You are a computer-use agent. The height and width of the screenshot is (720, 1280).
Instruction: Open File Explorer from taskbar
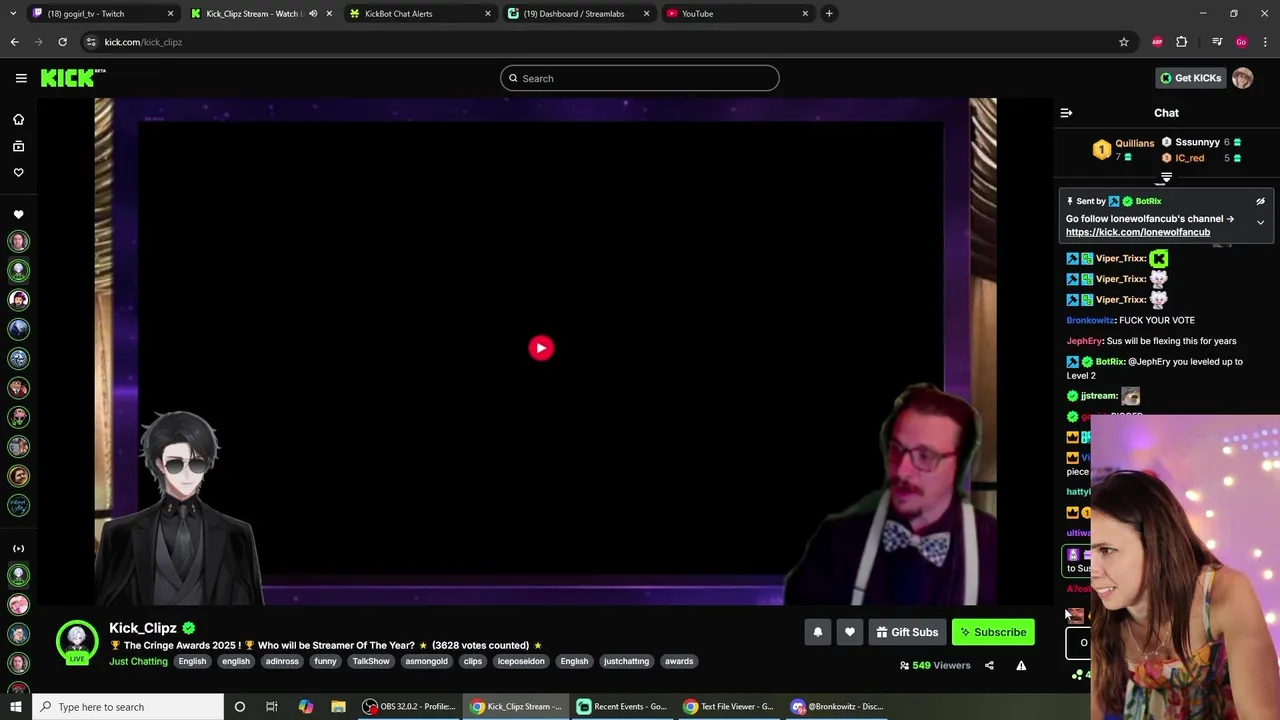(x=339, y=707)
